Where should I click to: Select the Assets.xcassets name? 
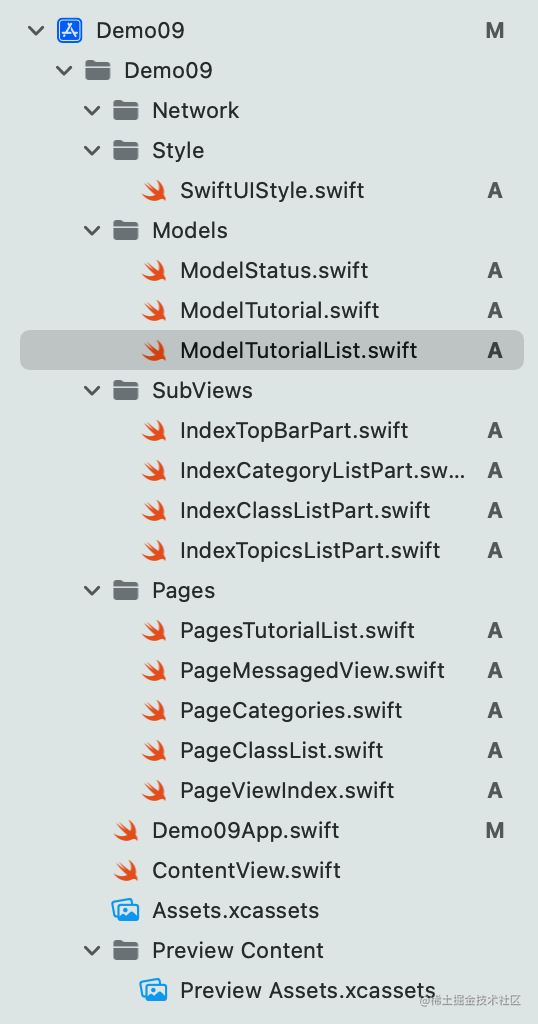pos(236,910)
